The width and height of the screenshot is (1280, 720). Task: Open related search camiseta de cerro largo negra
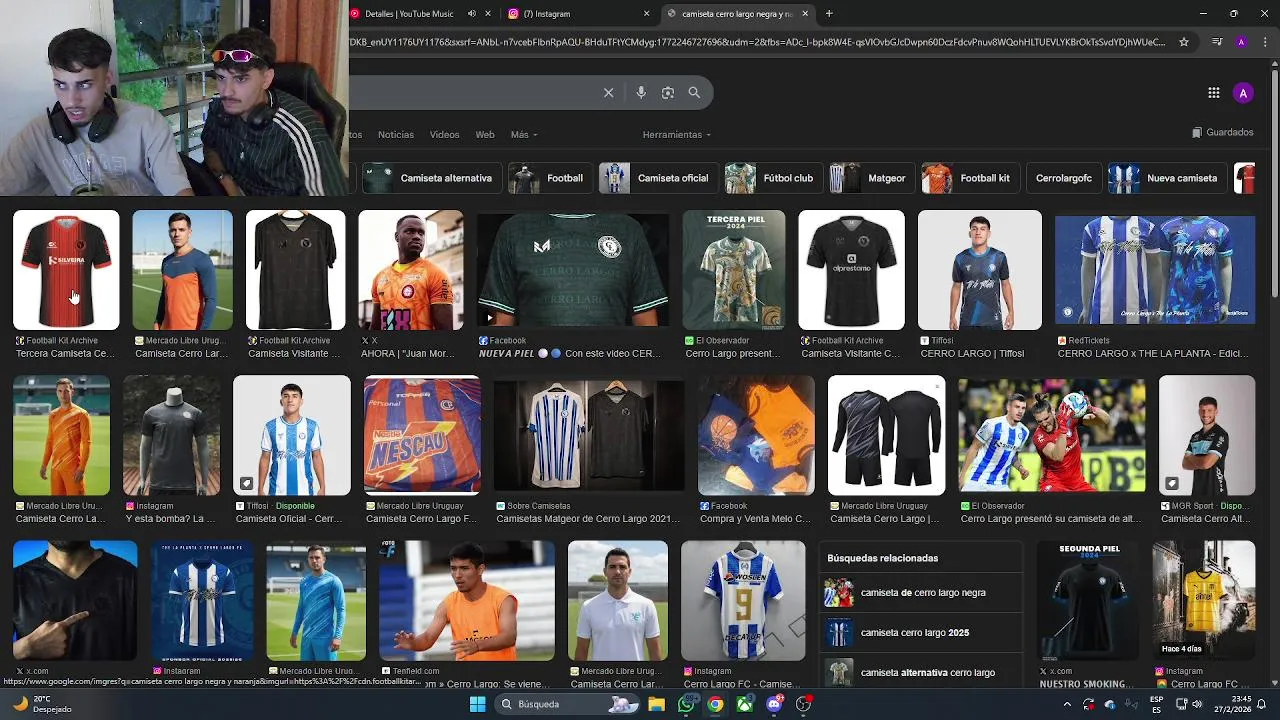pos(921,593)
